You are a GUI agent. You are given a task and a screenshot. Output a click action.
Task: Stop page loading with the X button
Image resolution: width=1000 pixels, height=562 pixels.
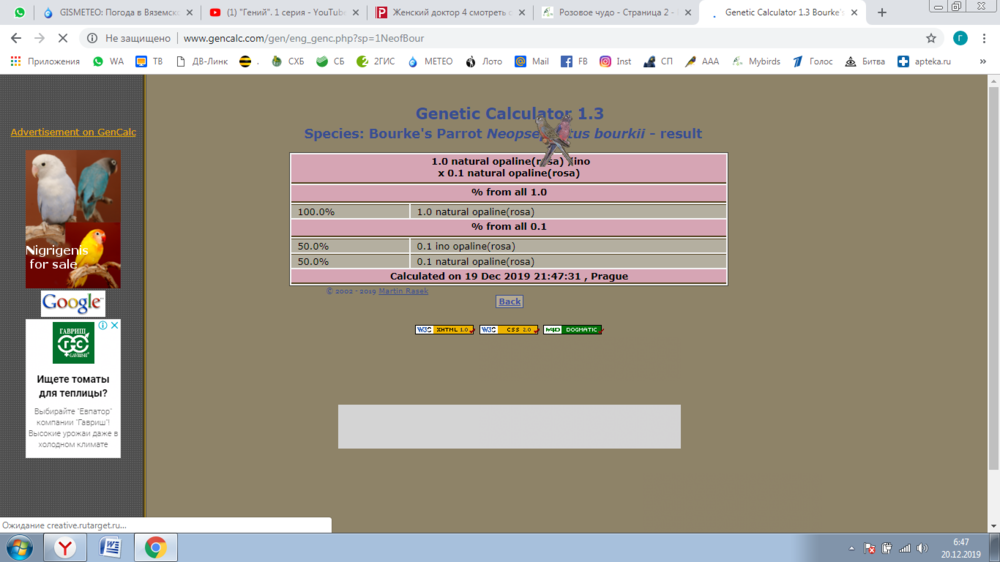coord(62,38)
